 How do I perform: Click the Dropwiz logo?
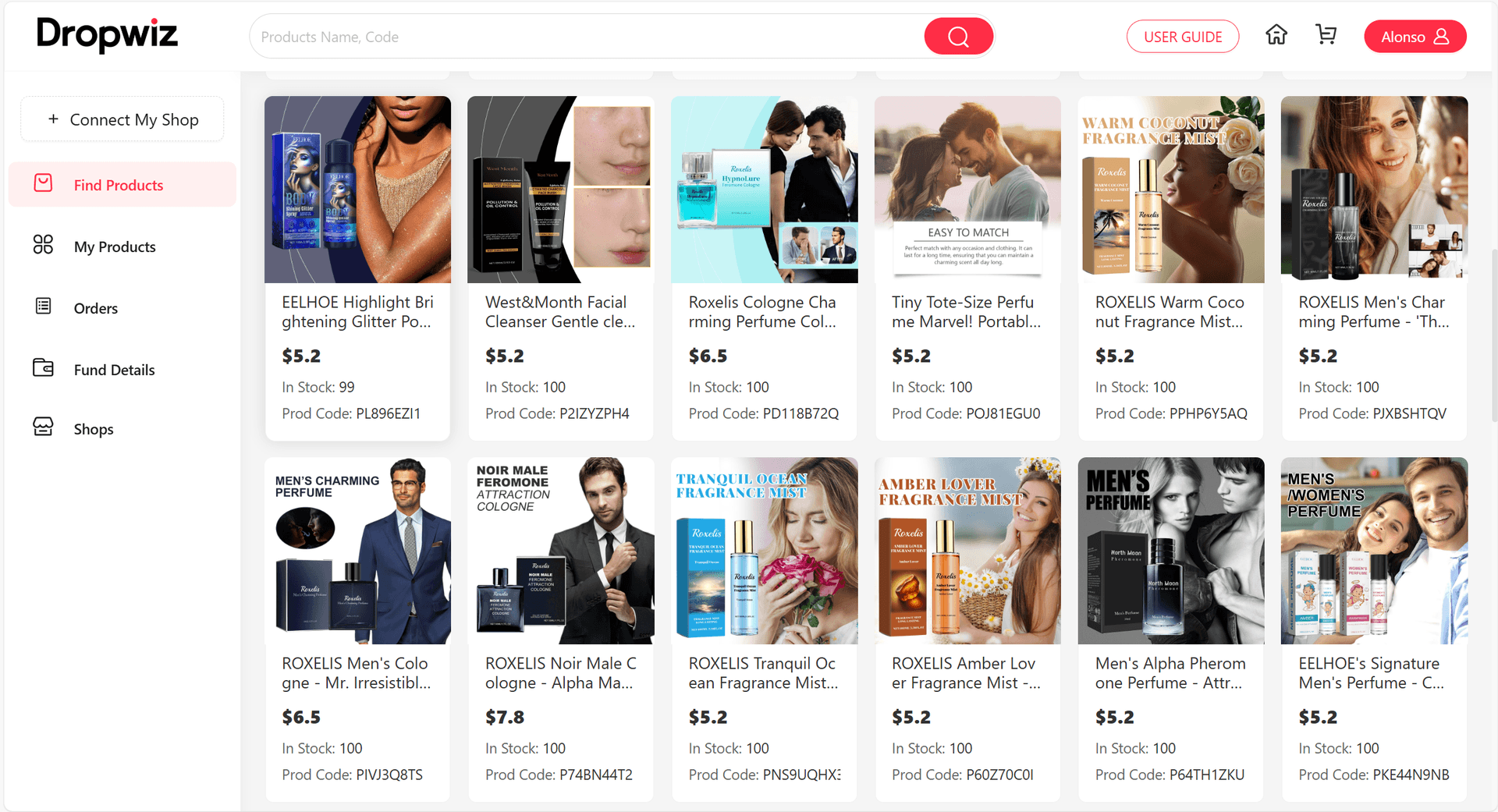point(108,34)
